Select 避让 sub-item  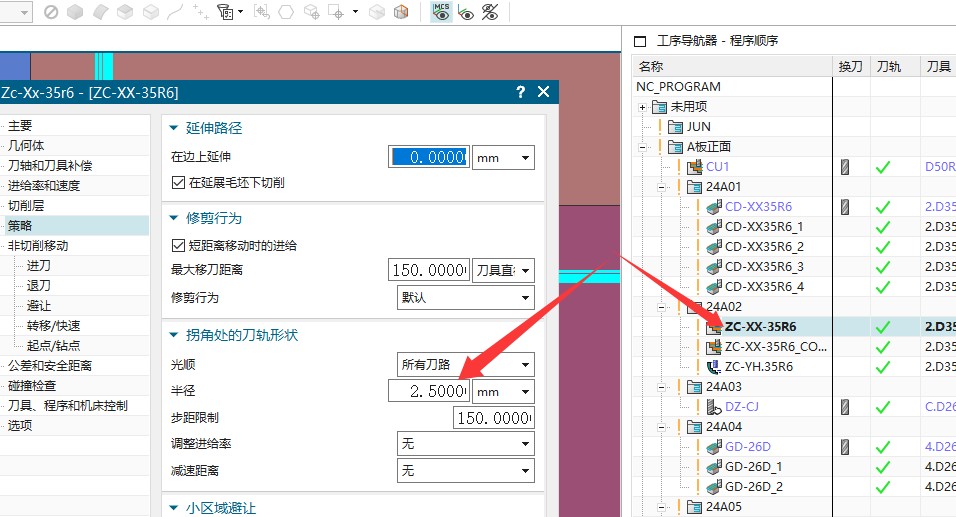[39, 306]
